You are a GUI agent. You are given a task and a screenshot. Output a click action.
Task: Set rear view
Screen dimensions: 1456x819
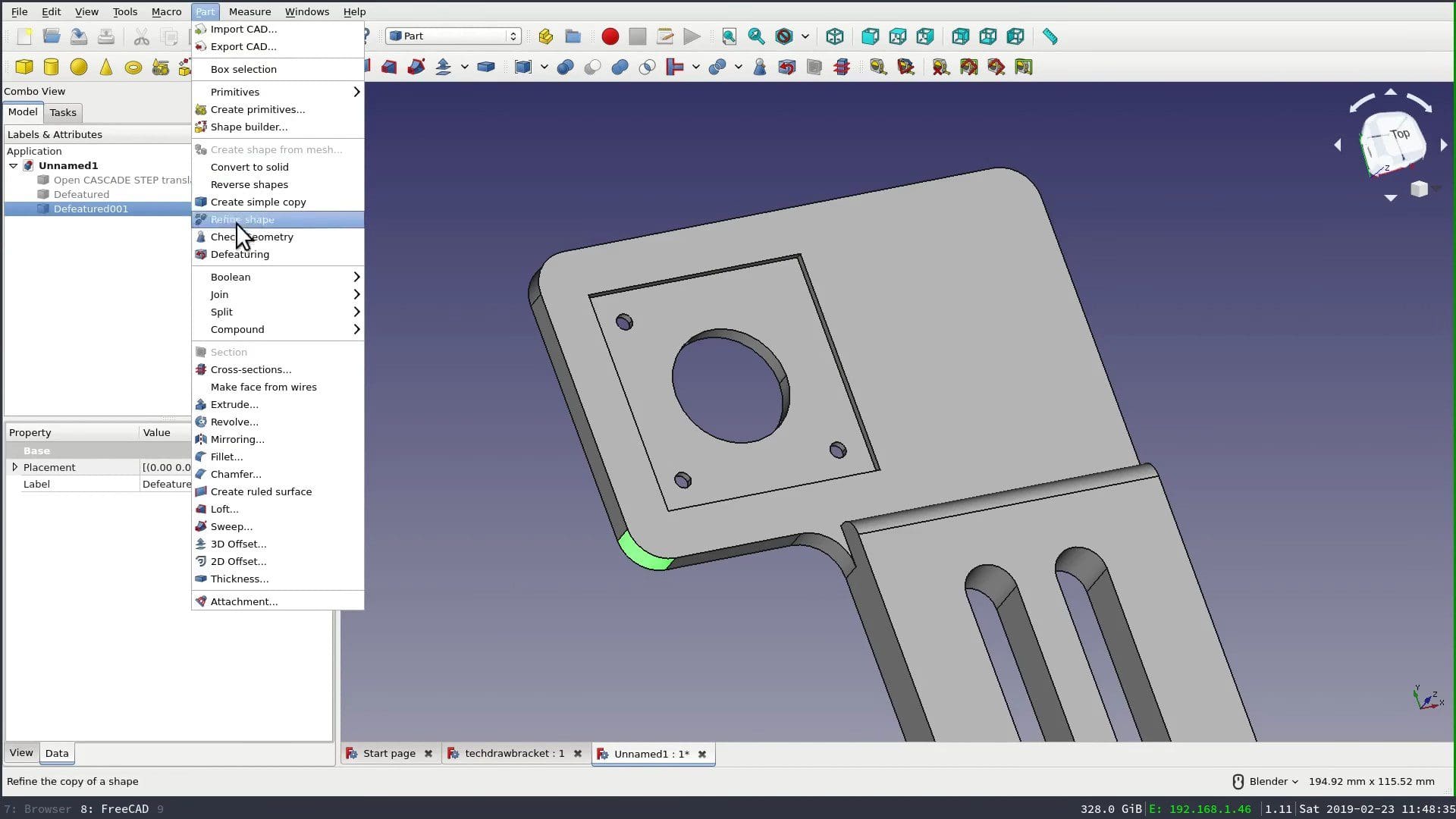[x=960, y=36]
